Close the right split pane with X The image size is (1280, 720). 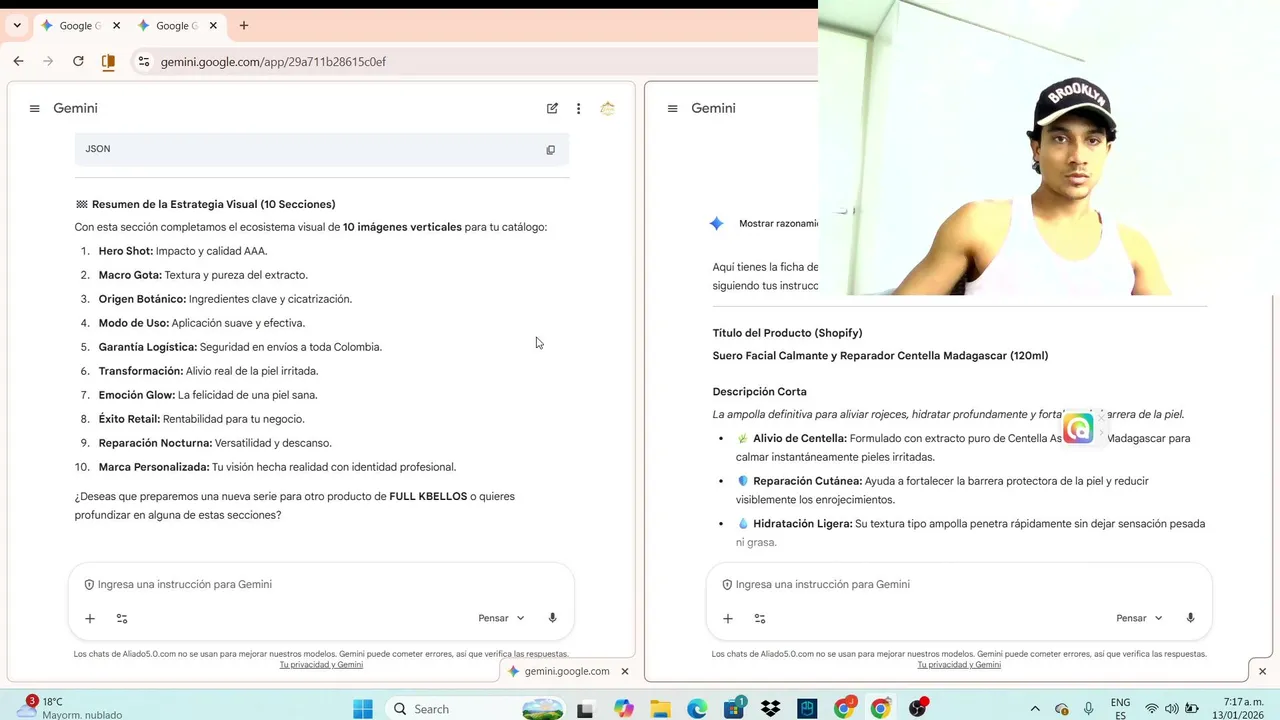(x=1262, y=672)
